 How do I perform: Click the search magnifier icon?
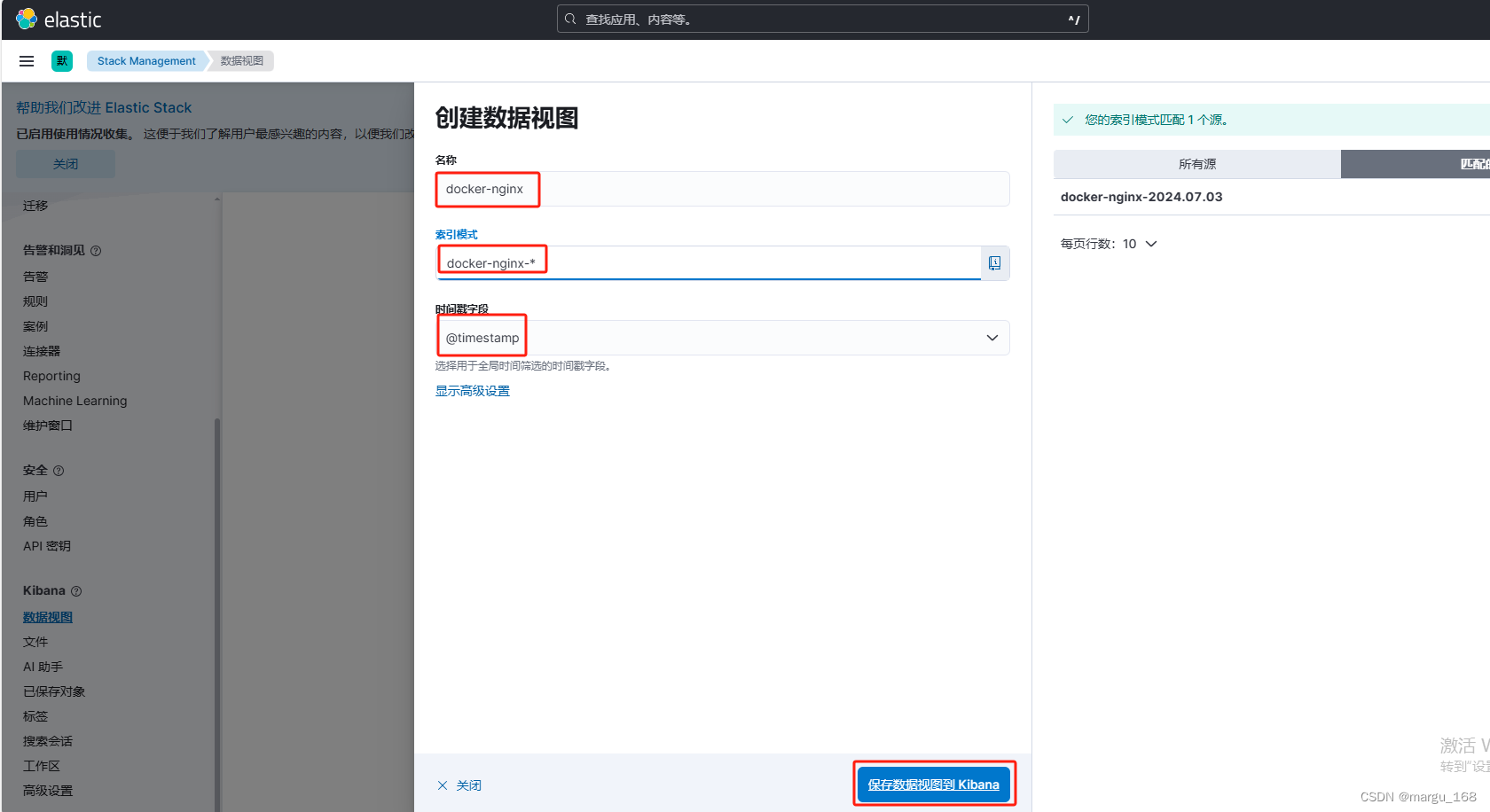pos(570,19)
